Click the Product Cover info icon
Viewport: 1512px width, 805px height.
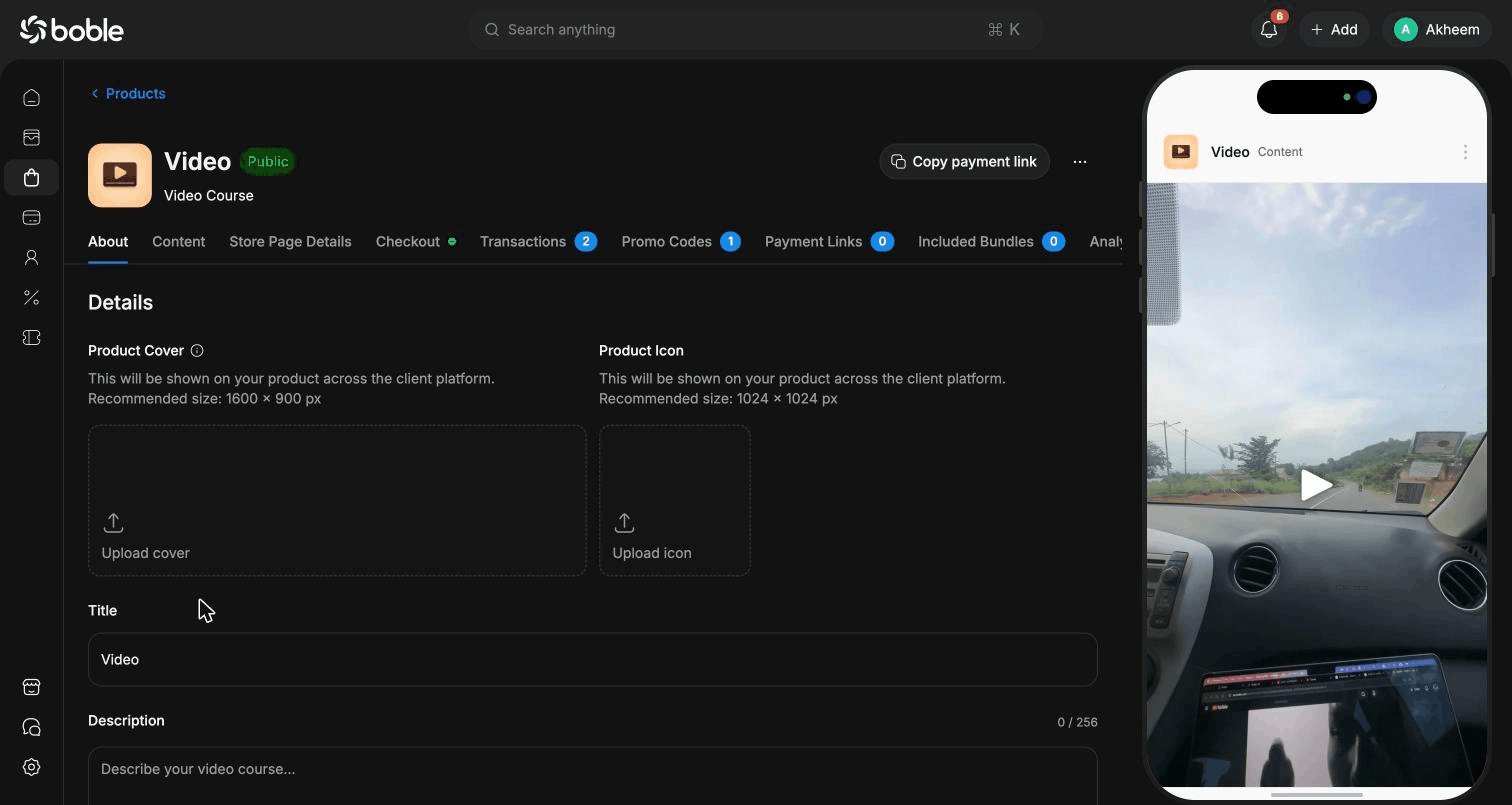(x=197, y=351)
